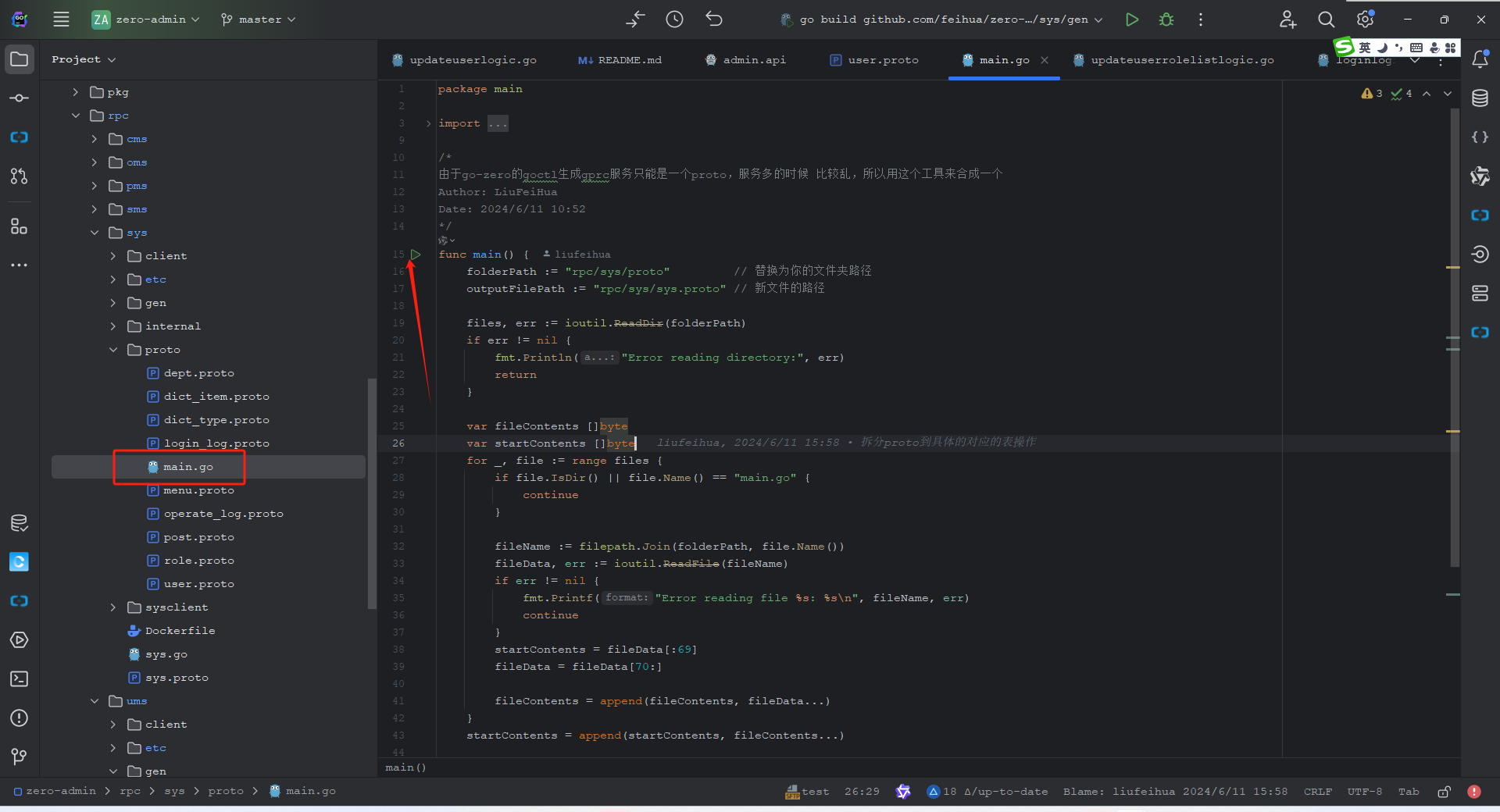1500x812 pixels.
Task: Open login_log.proto file
Action: [x=216, y=443]
